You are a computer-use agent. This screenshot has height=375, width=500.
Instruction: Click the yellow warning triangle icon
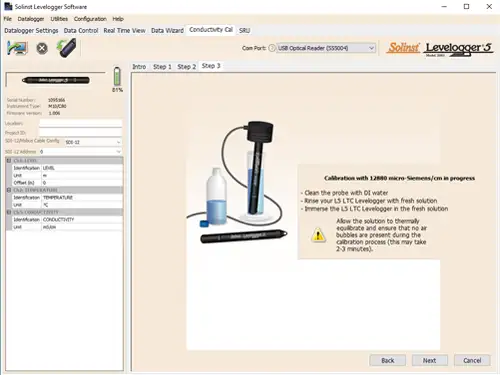click(318, 235)
